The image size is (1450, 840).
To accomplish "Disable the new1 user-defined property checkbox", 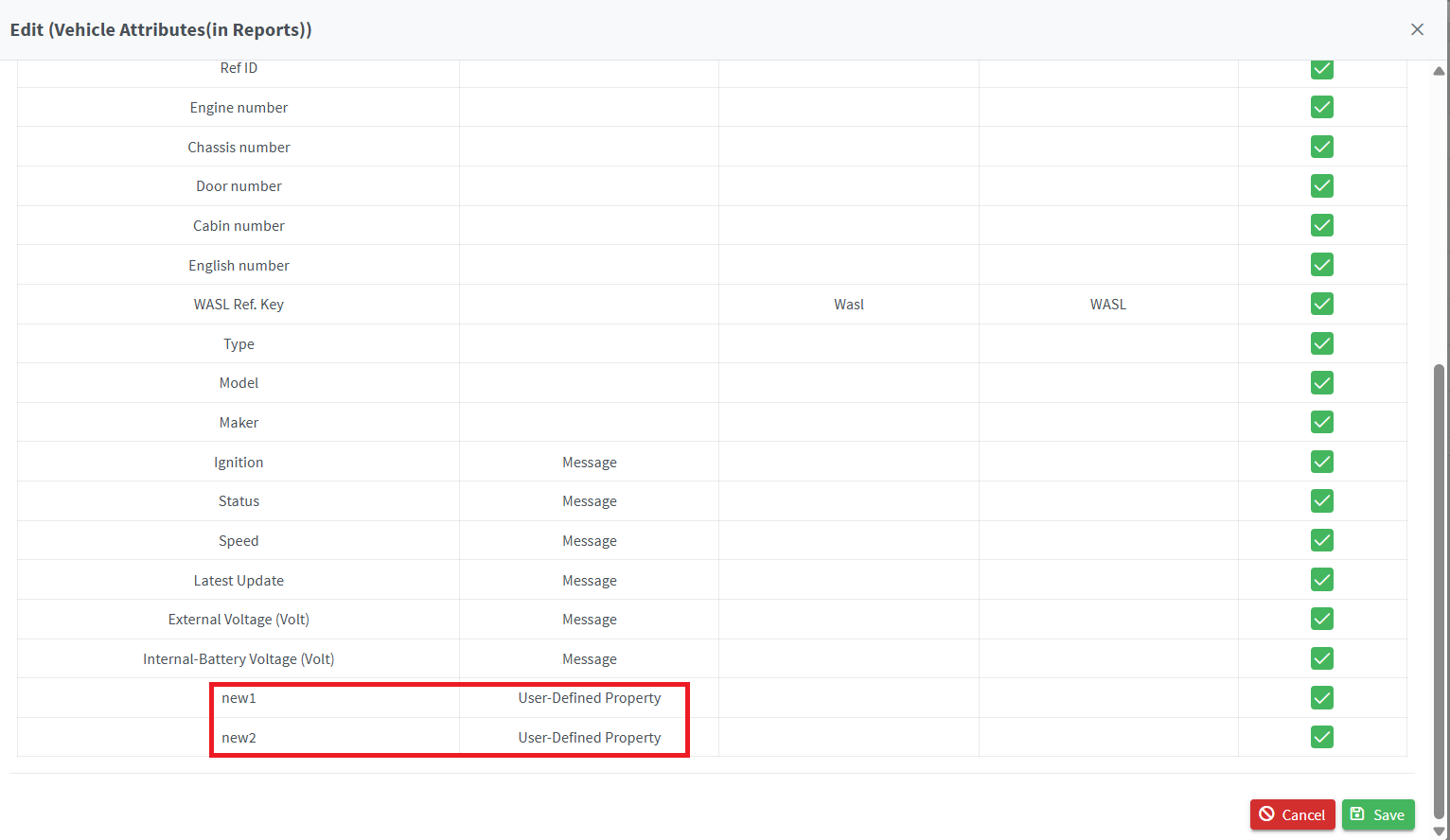I will pos(1321,698).
